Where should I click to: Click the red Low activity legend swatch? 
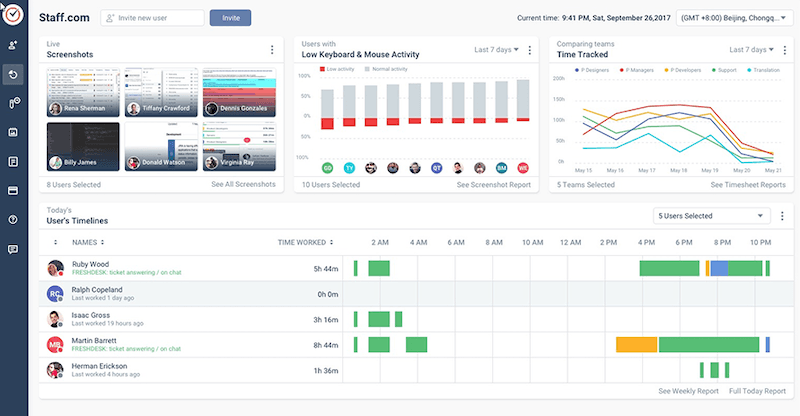pyautogui.click(x=321, y=71)
